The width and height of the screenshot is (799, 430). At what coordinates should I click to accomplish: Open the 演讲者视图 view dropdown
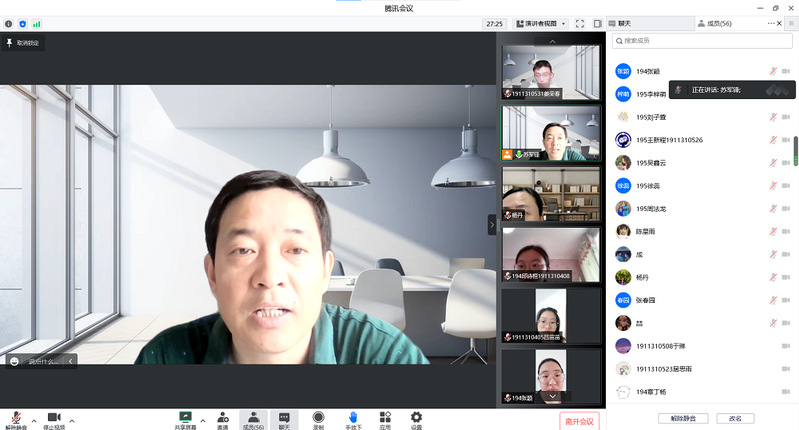point(540,23)
